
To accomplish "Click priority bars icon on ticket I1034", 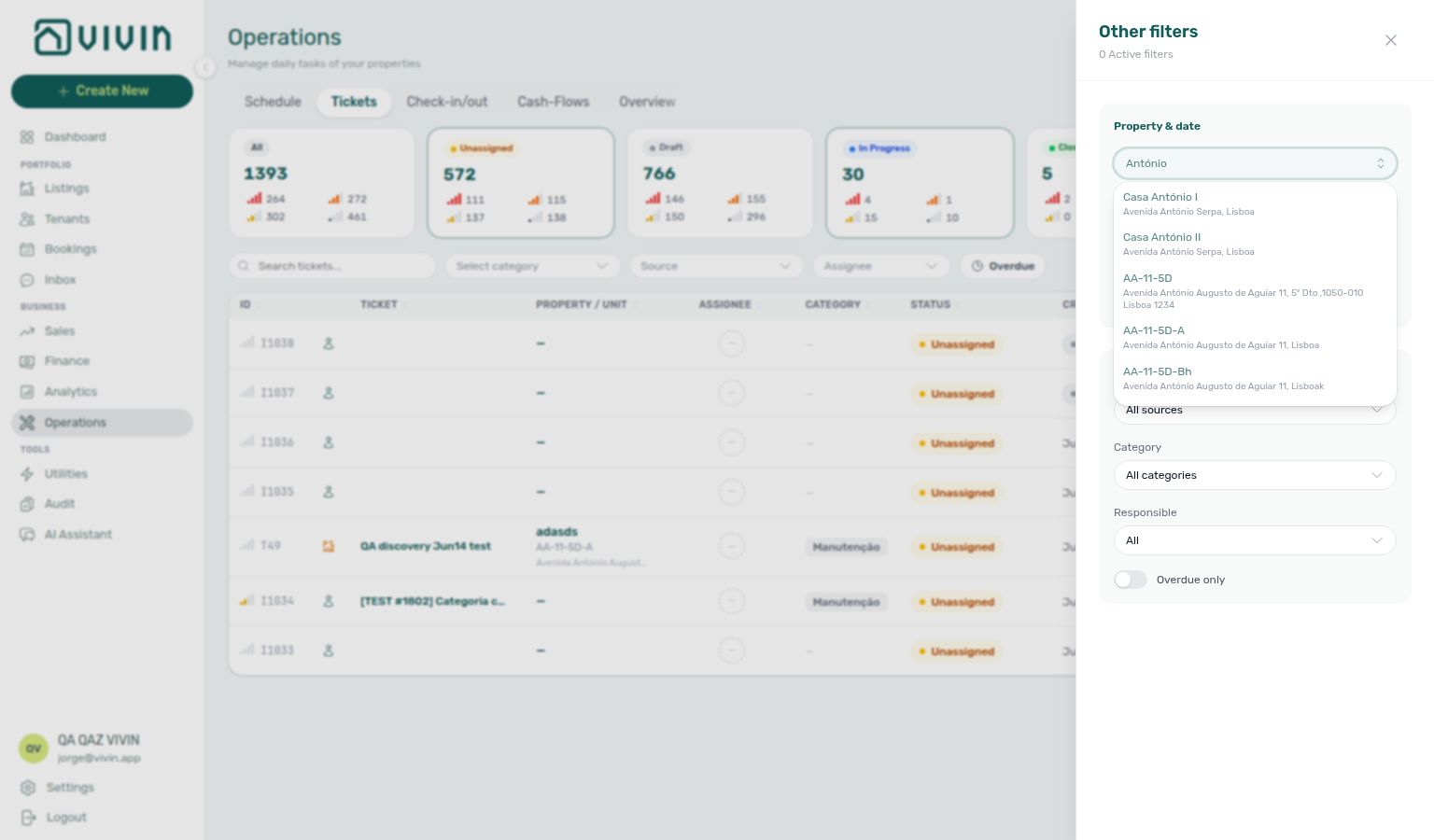I will 246,600.
